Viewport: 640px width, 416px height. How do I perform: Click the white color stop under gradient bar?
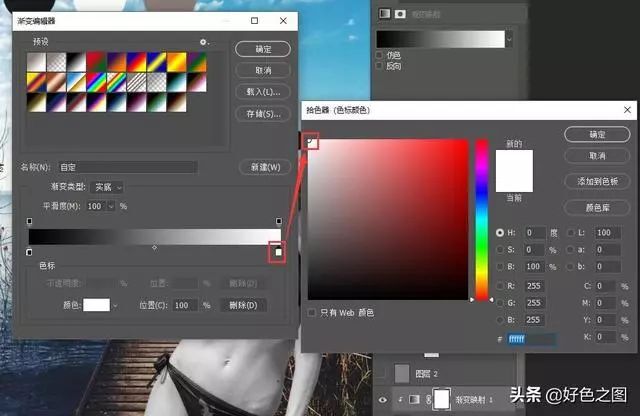click(x=278, y=252)
